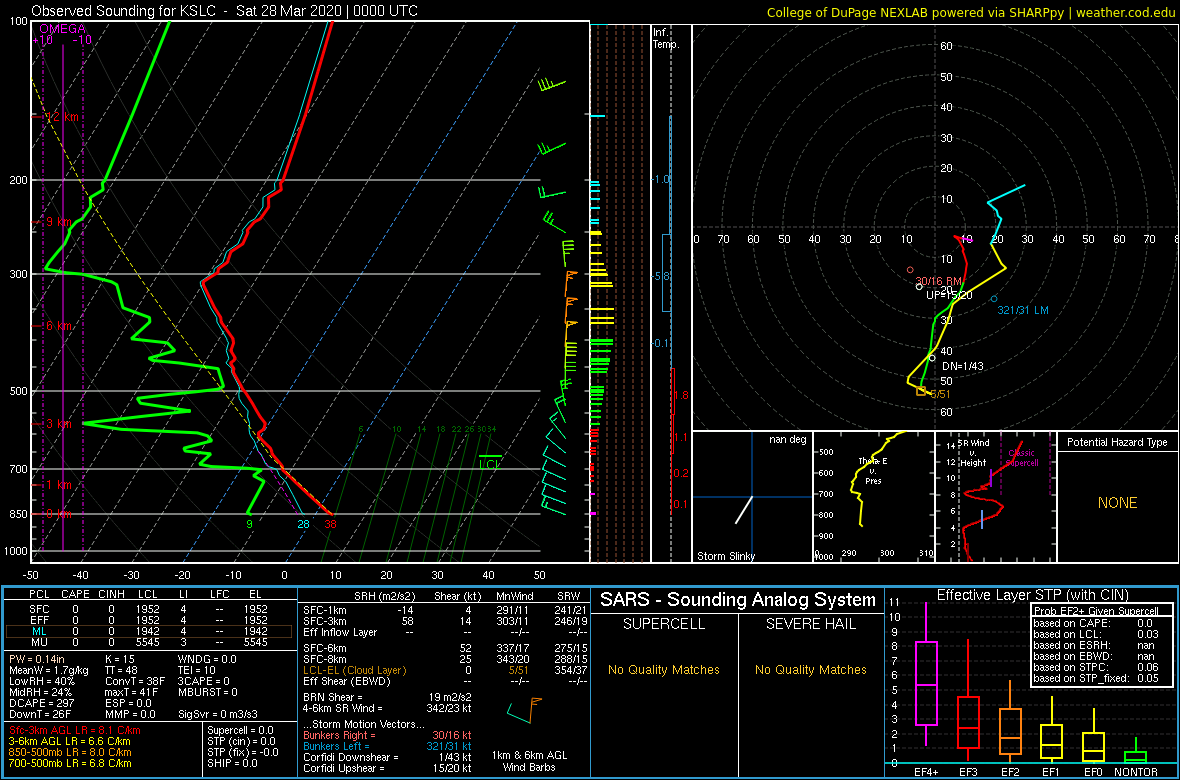Click the cyan "Bunkers Left =" label
1180x780 pixels.
pyautogui.click(x=336, y=745)
